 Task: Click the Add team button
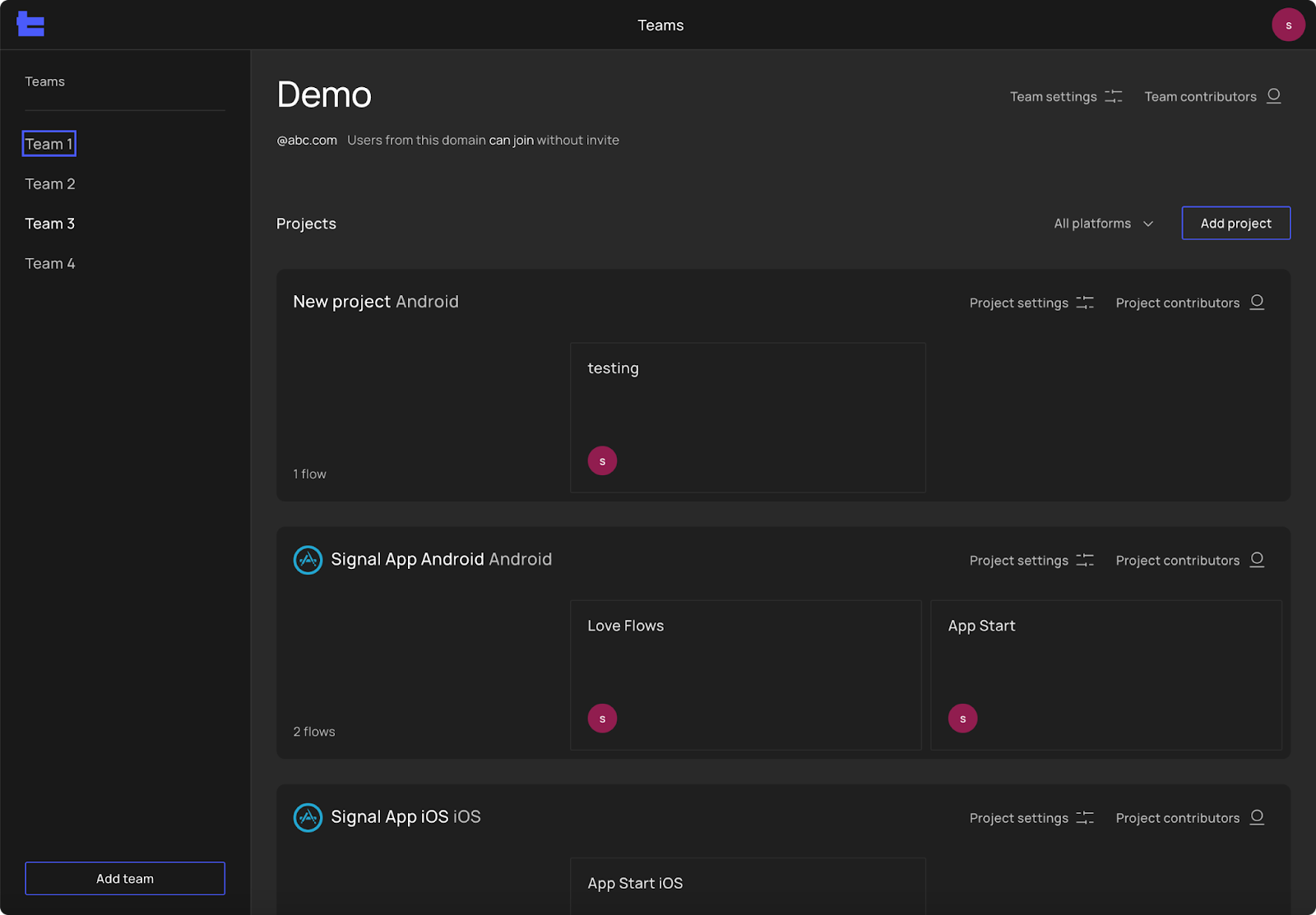point(125,878)
